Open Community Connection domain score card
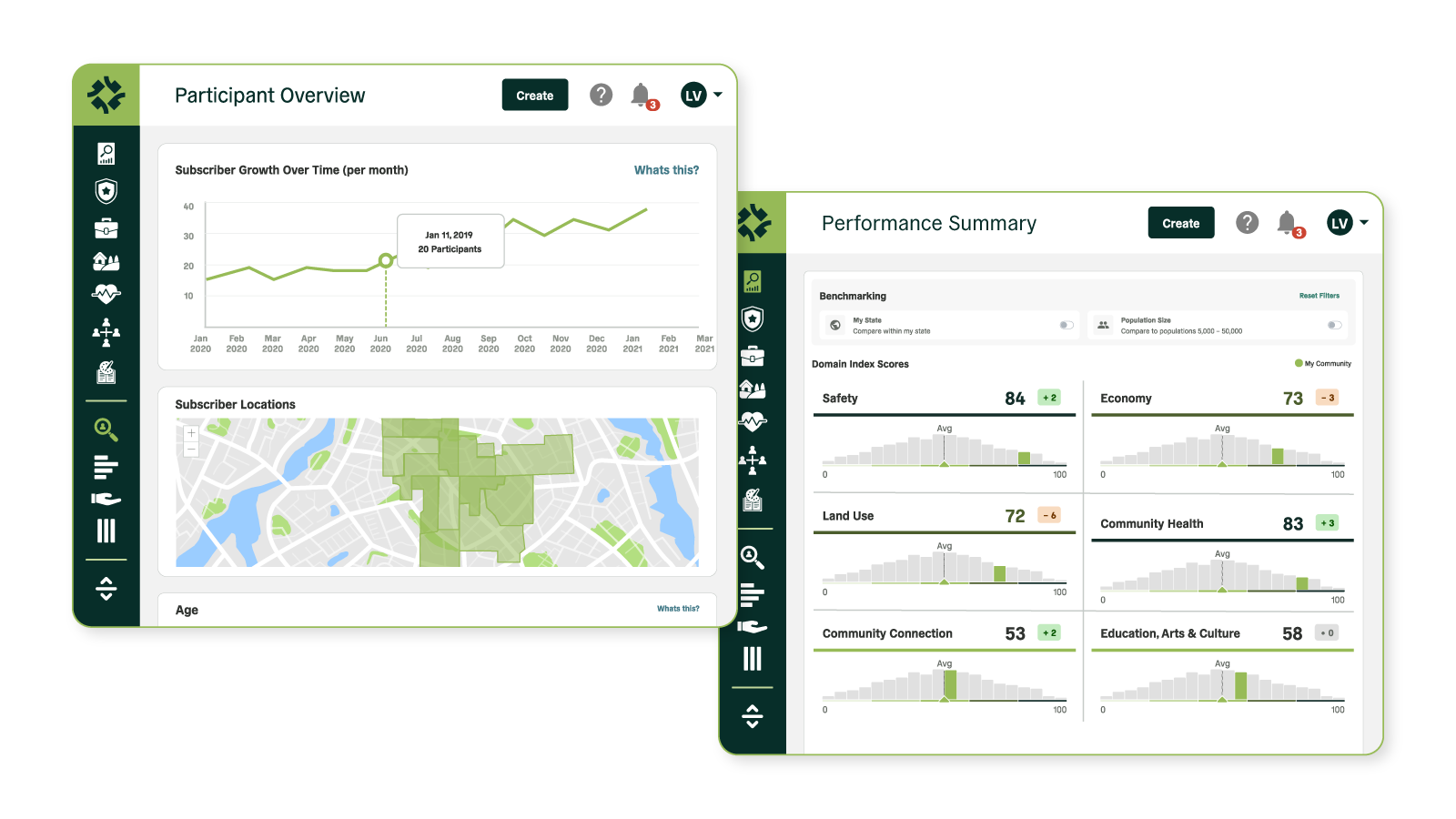This screenshot has width=1456, height=819. click(945, 668)
